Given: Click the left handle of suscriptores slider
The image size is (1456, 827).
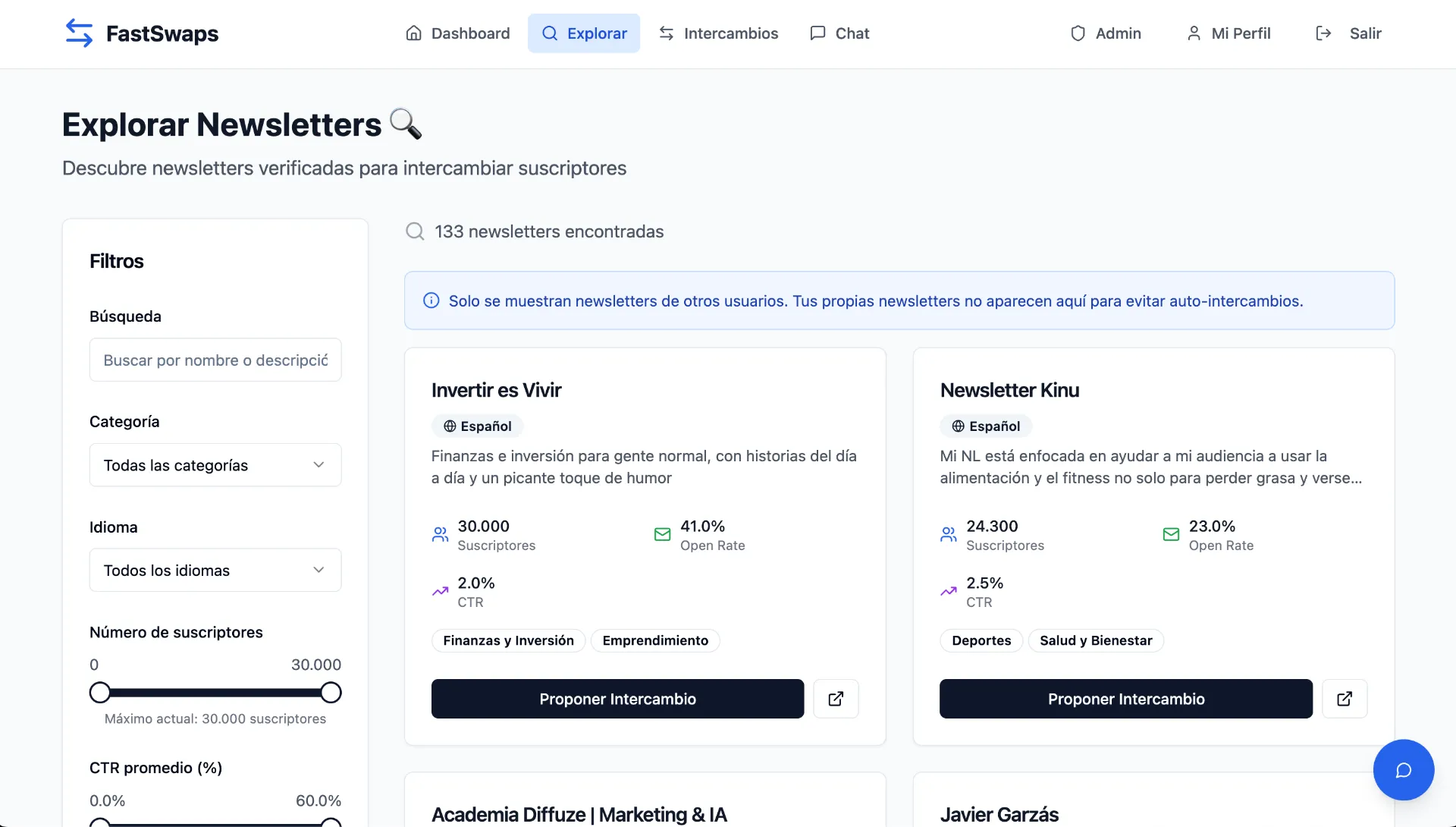Looking at the screenshot, I should click(x=100, y=693).
